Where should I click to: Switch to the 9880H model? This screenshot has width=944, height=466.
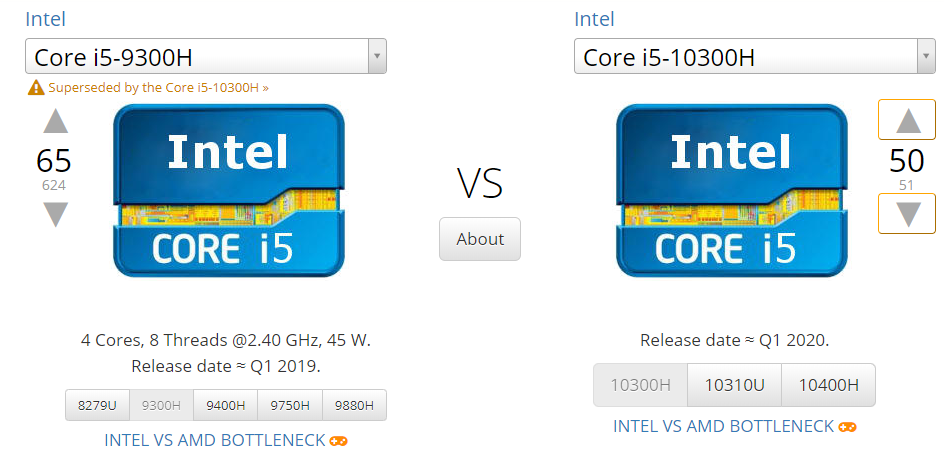pos(355,405)
